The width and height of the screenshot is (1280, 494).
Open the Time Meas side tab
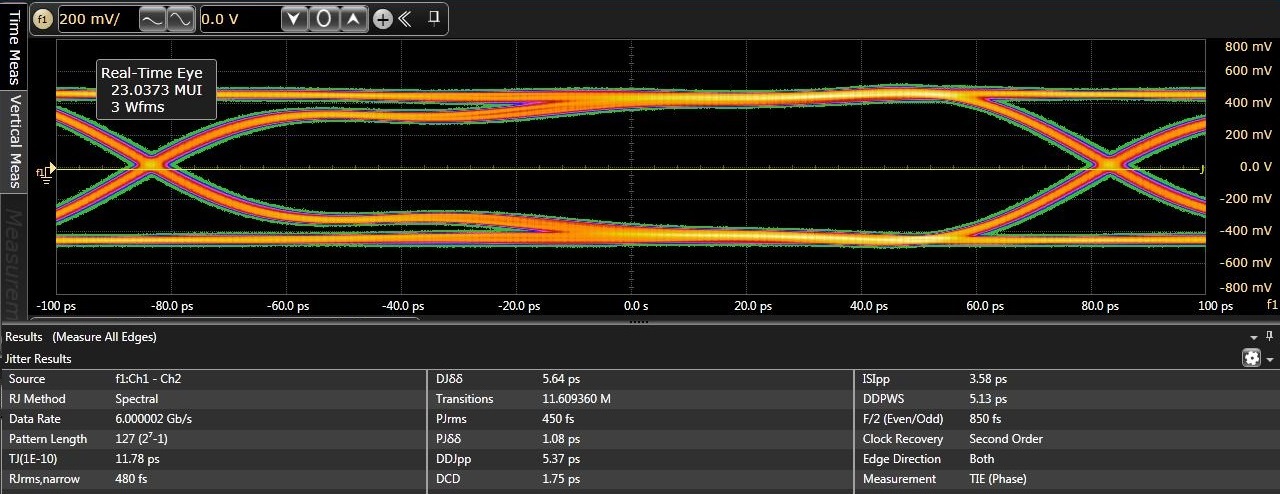click(15, 45)
